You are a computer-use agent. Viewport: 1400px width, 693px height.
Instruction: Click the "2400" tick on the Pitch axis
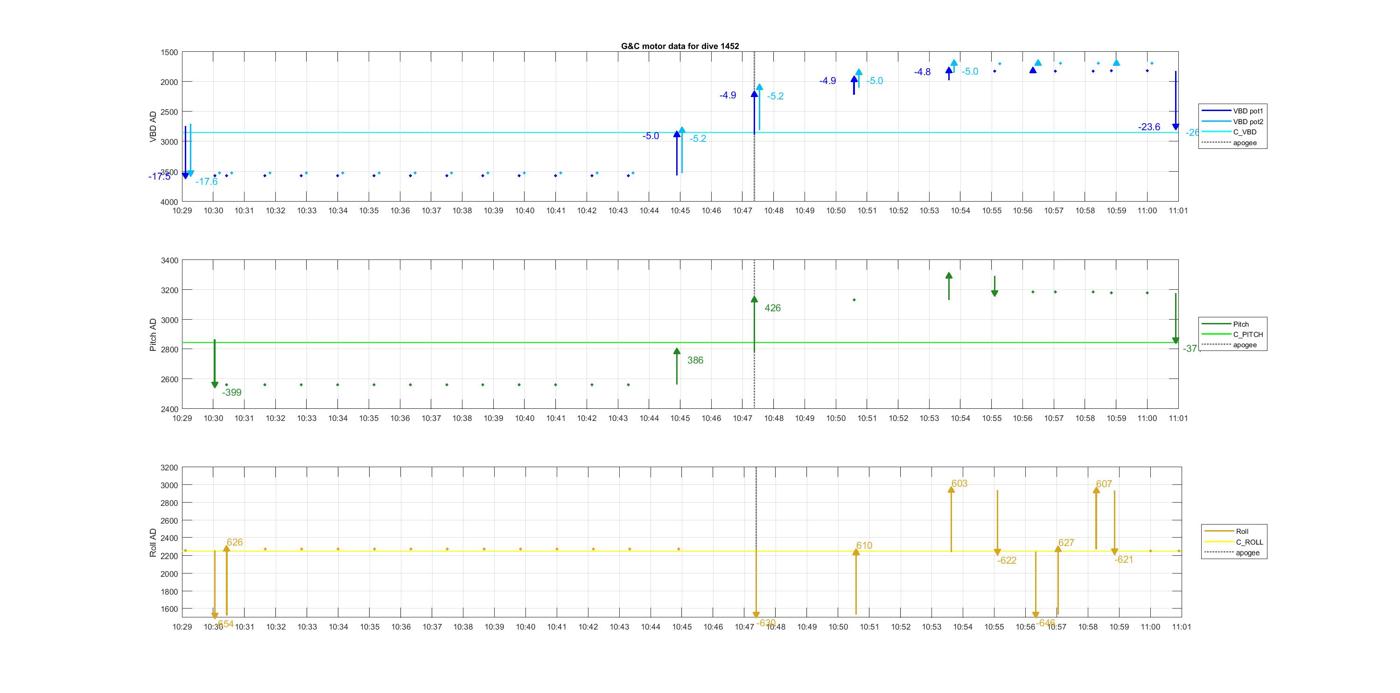[169, 410]
